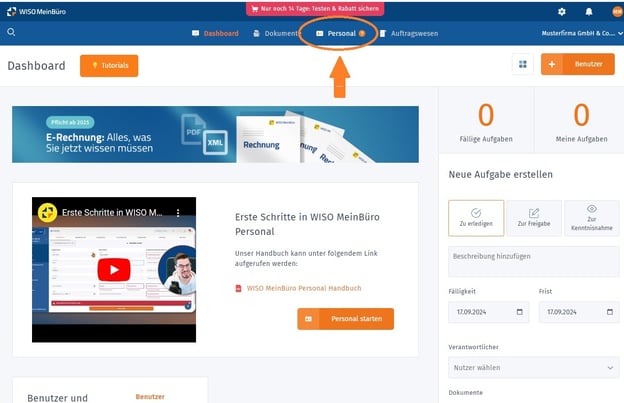This screenshot has width=624, height=403.
Task: Play the 'Erste Schritte' YouTube video
Action: [x=114, y=270]
